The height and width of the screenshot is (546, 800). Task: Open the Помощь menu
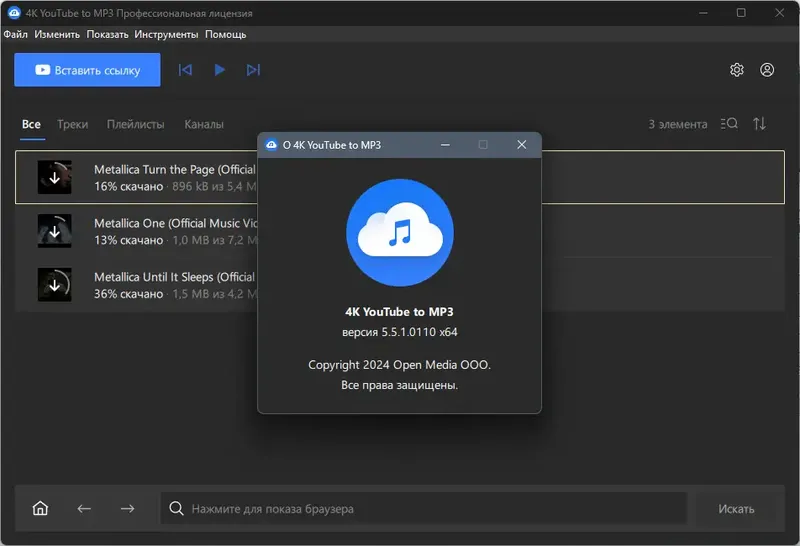pyautogui.click(x=226, y=34)
